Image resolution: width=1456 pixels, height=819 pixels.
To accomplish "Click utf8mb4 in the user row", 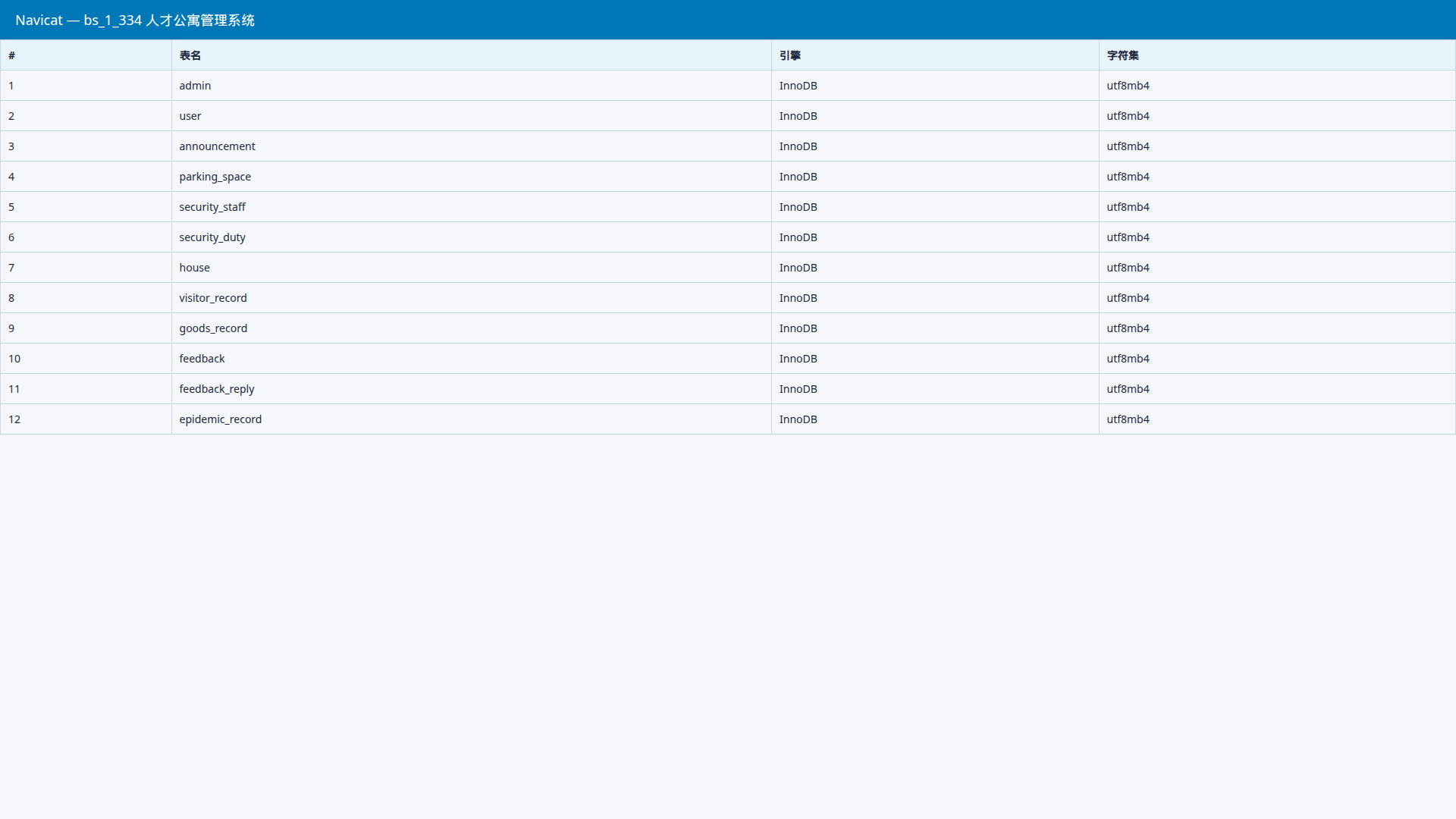I will click(1128, 116).
